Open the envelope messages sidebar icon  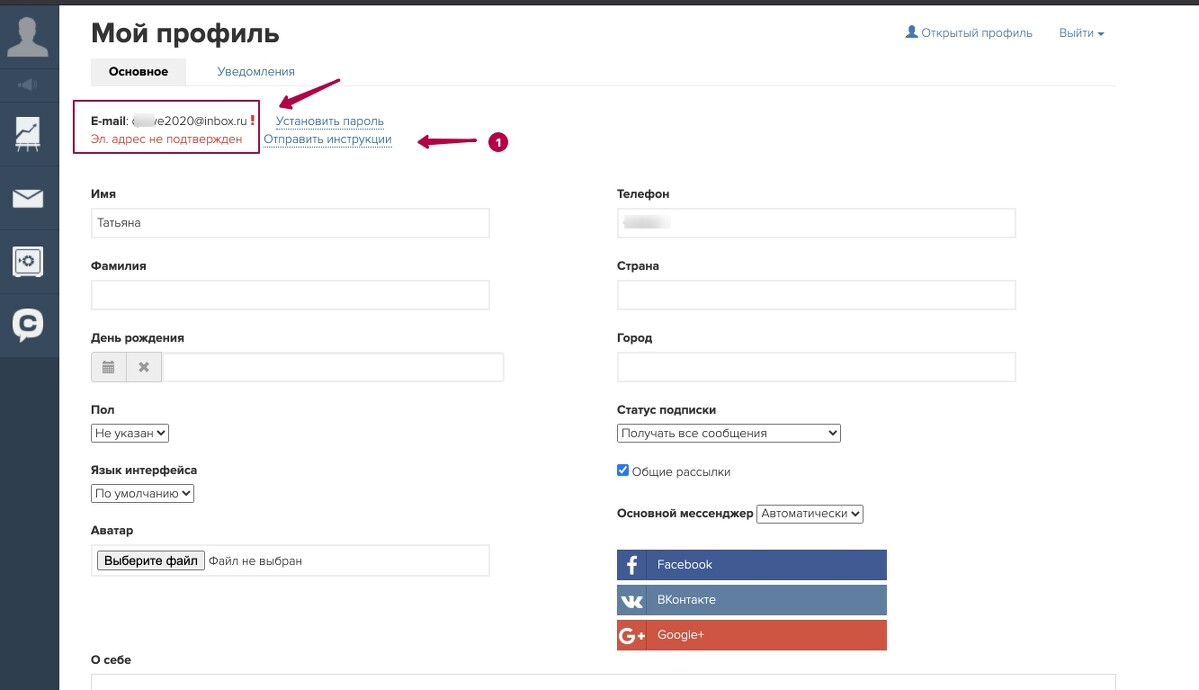[x=28, y=198]
